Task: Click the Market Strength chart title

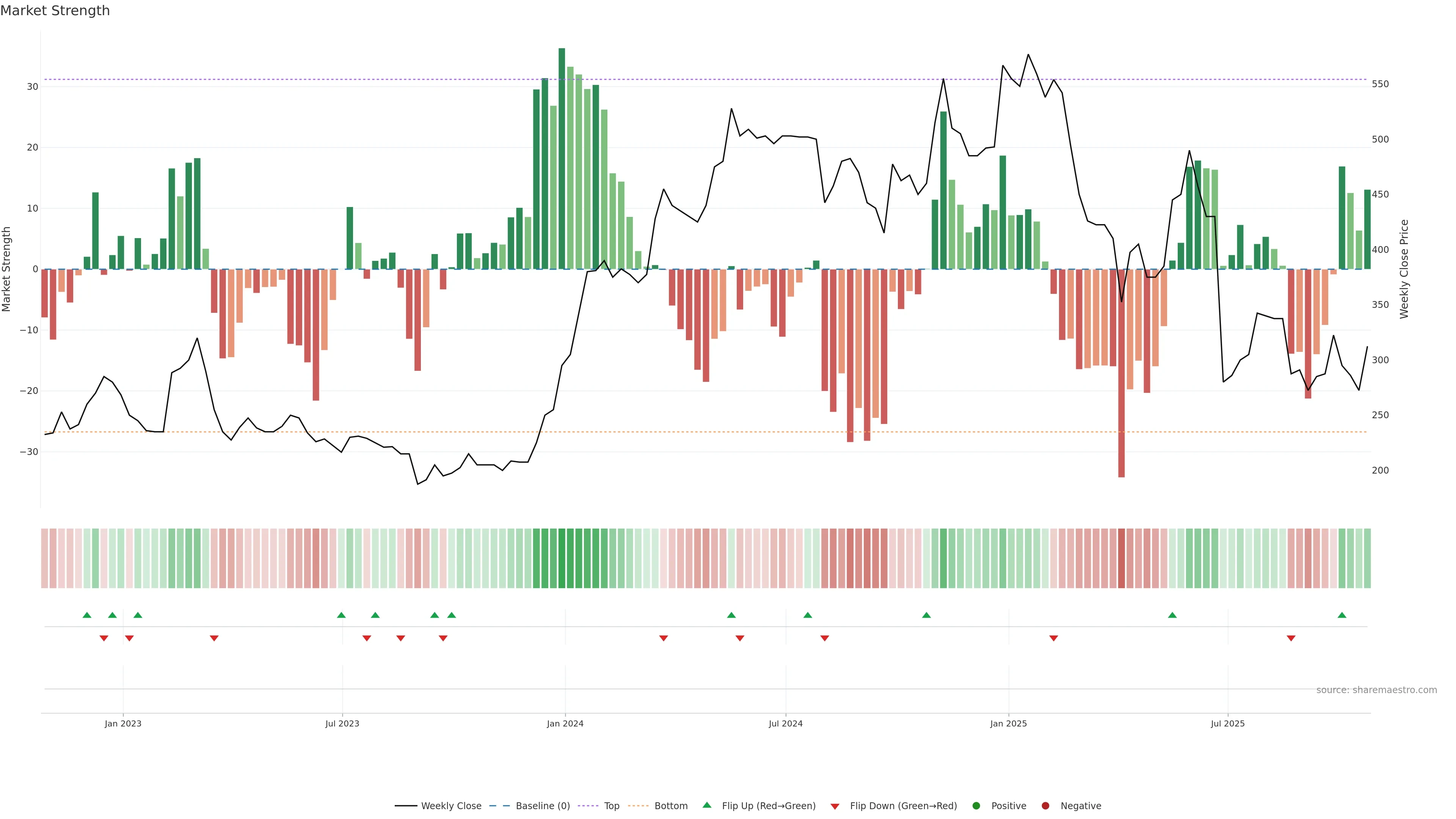Action: 55,11
